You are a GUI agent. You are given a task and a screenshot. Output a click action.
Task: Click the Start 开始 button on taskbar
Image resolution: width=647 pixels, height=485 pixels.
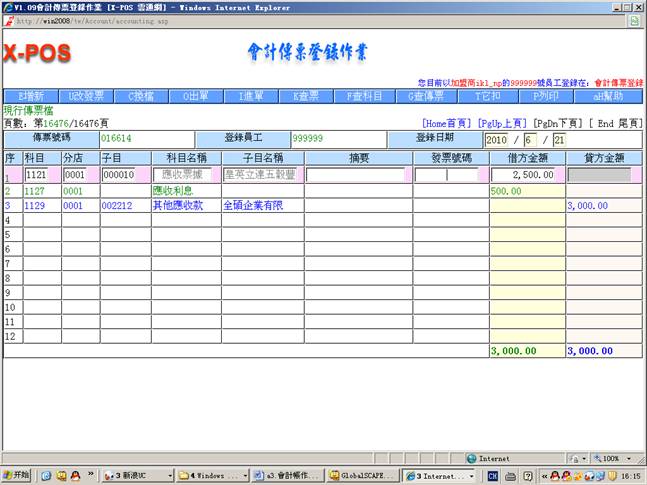click(x=17, y=475)
